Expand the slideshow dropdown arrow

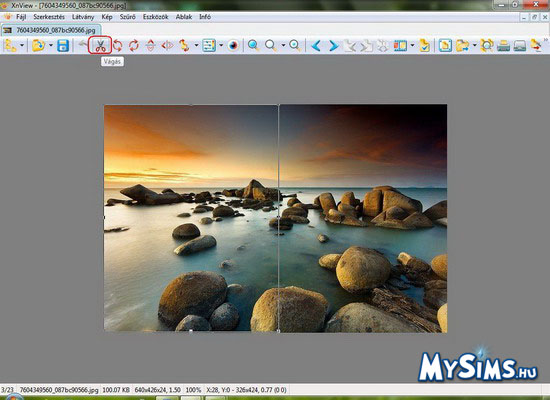pyautogui.click(x=412, y=46)
